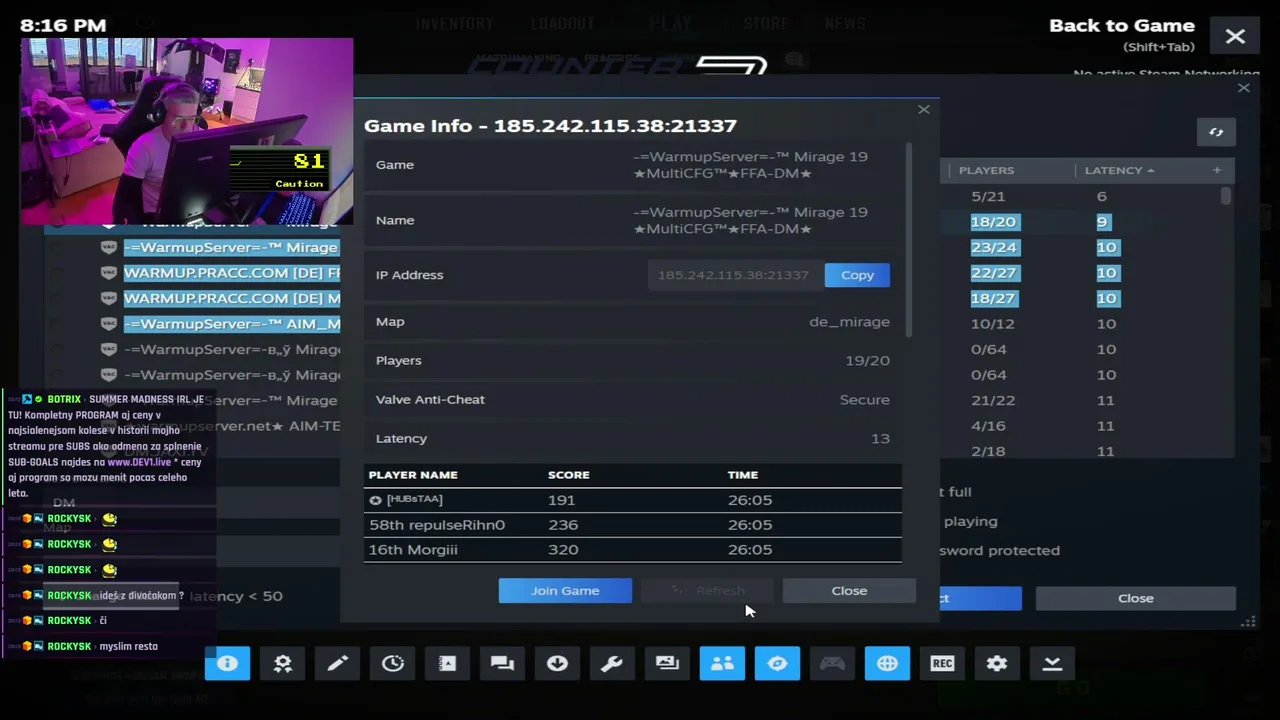Open the REC game recording icon
The width and height of the screenshot is (1280, 720).
pyautogui.click(x=942, y=663)
